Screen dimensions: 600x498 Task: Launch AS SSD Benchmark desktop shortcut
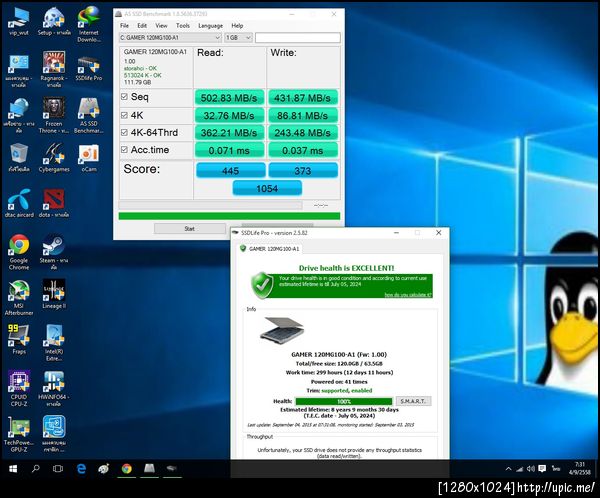tap(89, 115)
